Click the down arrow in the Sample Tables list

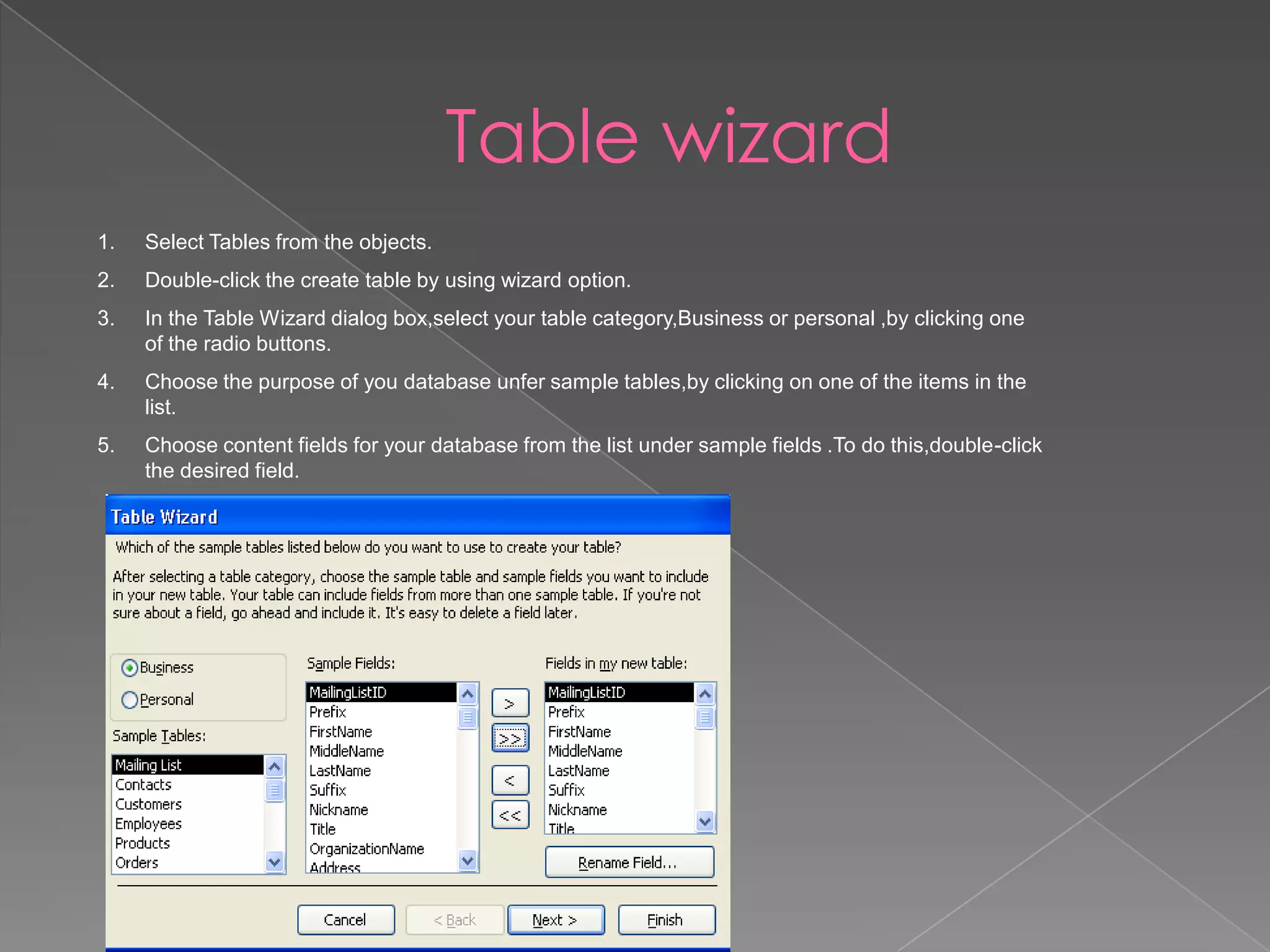(x=275, y=861)
